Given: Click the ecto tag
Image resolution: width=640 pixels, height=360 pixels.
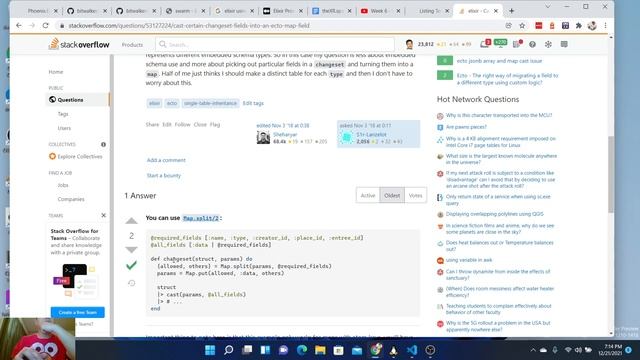Looking at the screenshot, I should [172, 103].
